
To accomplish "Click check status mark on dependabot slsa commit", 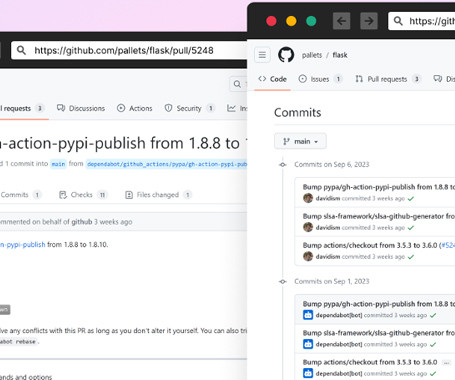I will coord(433,344).
